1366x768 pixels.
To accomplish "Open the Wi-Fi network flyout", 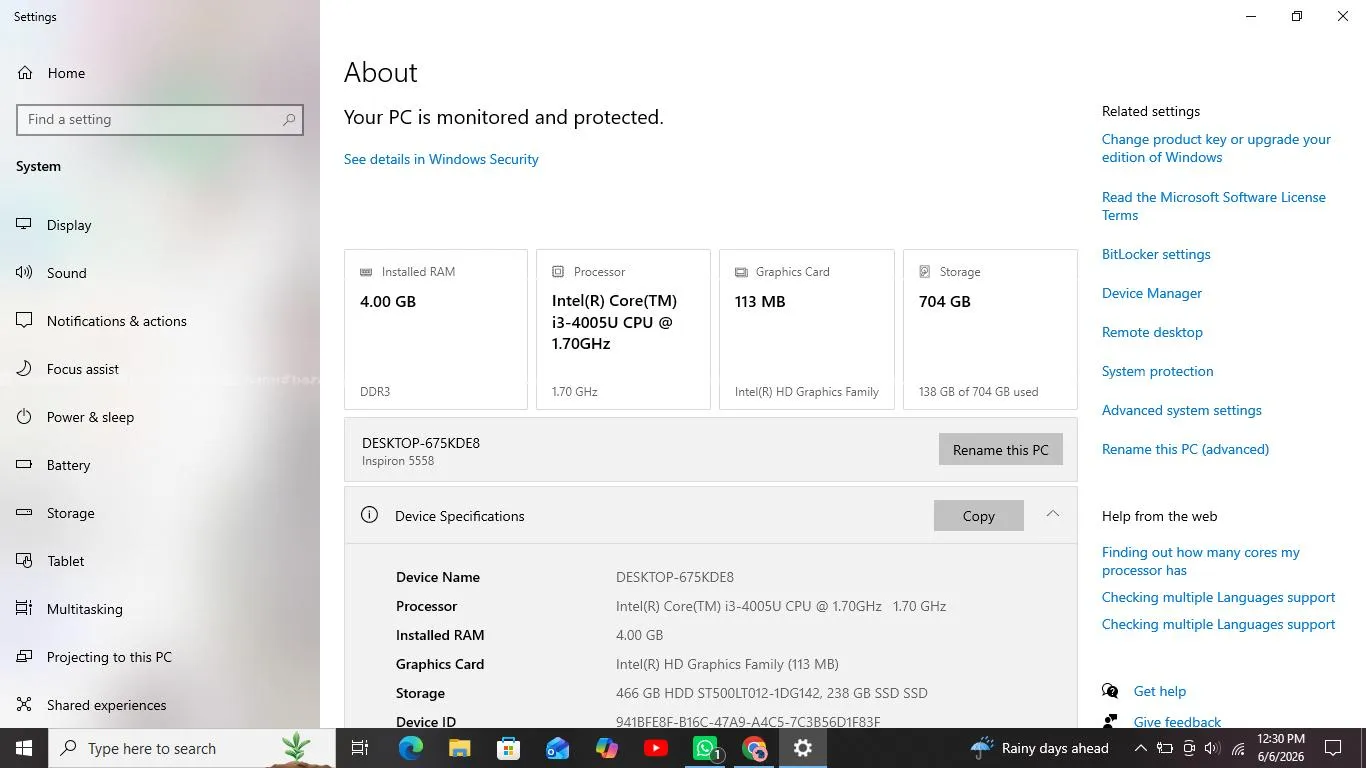I will (1238, 748).
